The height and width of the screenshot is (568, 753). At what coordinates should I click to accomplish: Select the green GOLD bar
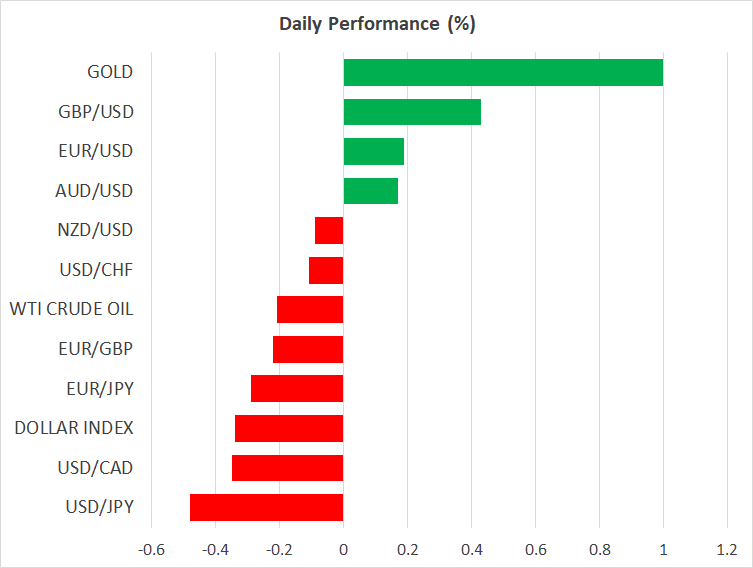tap(503, 72)
